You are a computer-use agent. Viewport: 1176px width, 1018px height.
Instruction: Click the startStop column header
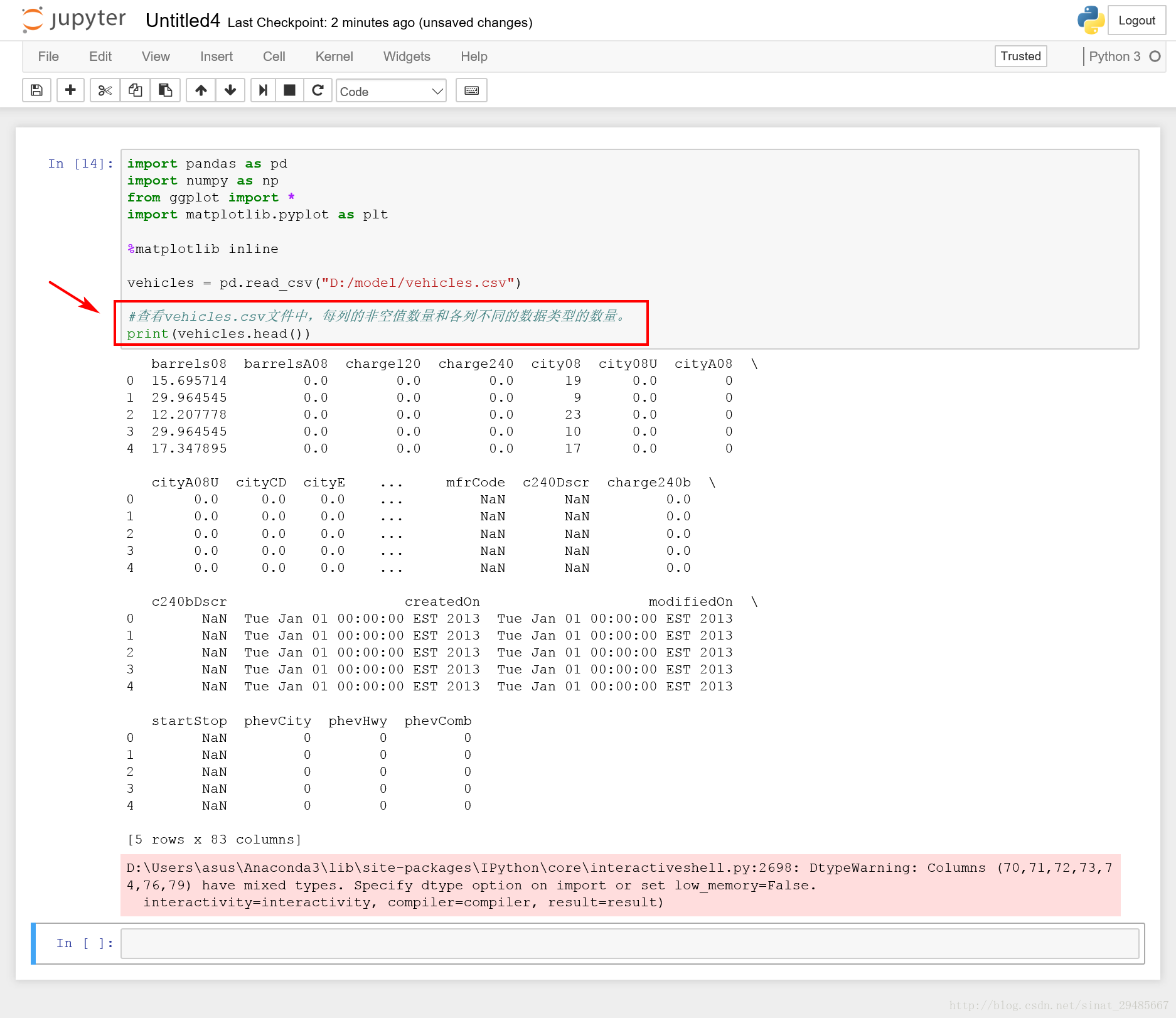(x=189, y=721)
